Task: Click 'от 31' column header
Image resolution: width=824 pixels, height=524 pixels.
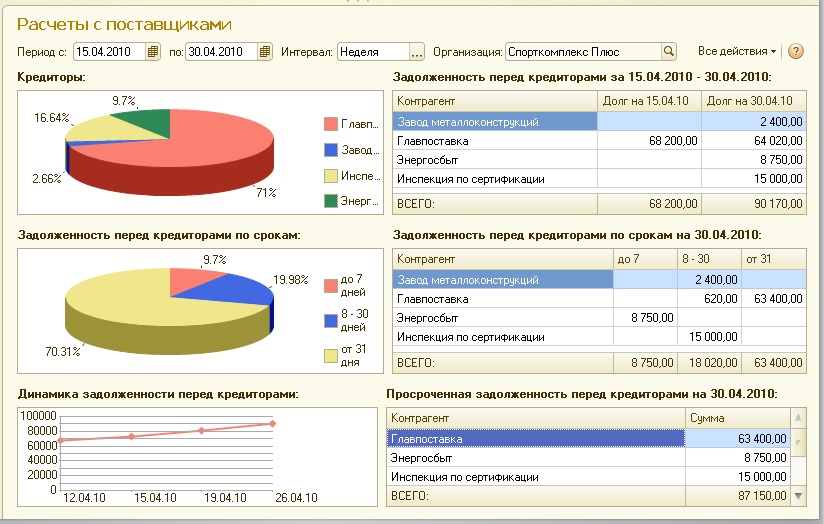Action: 774,259
